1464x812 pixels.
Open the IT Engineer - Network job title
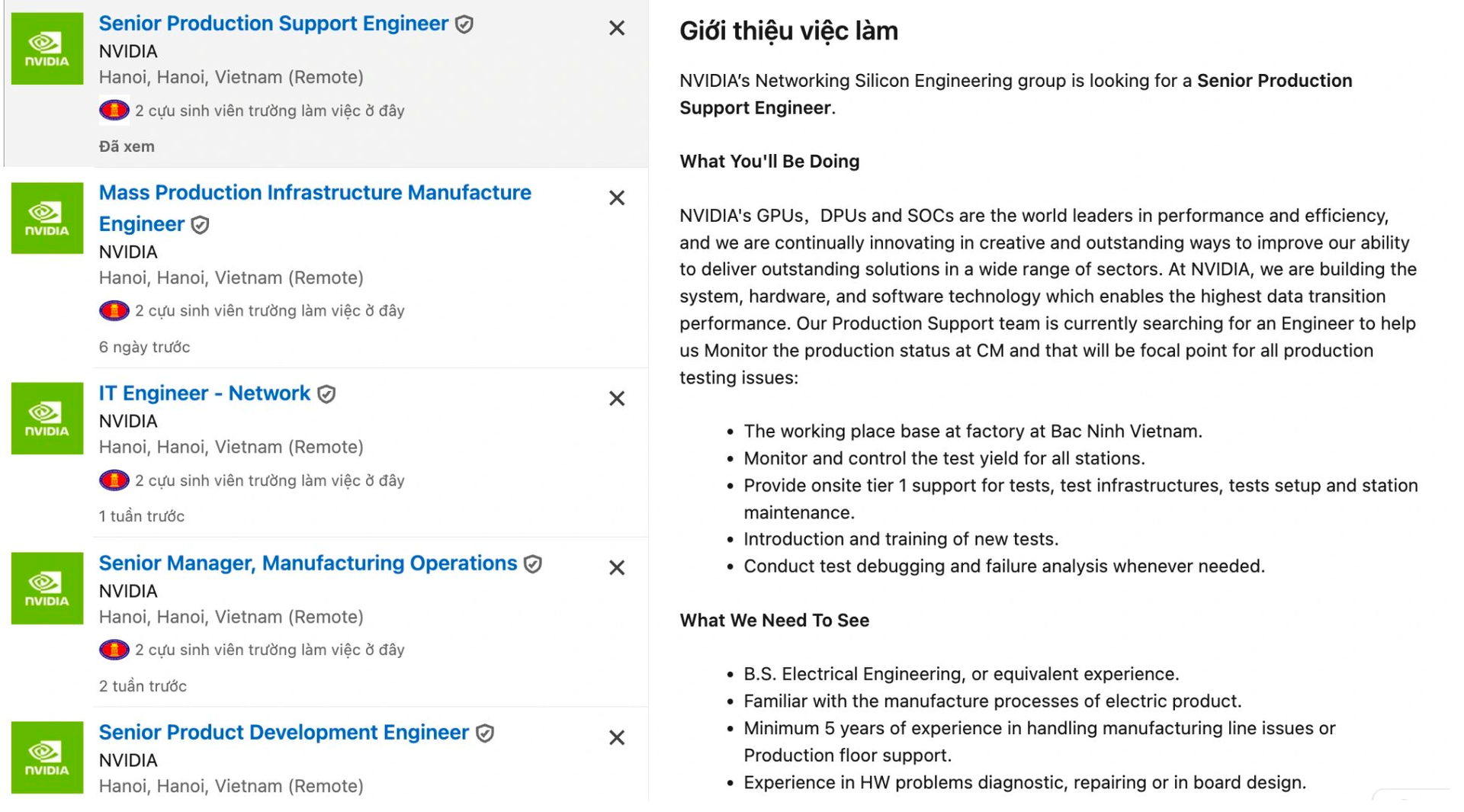coord(204,393)
